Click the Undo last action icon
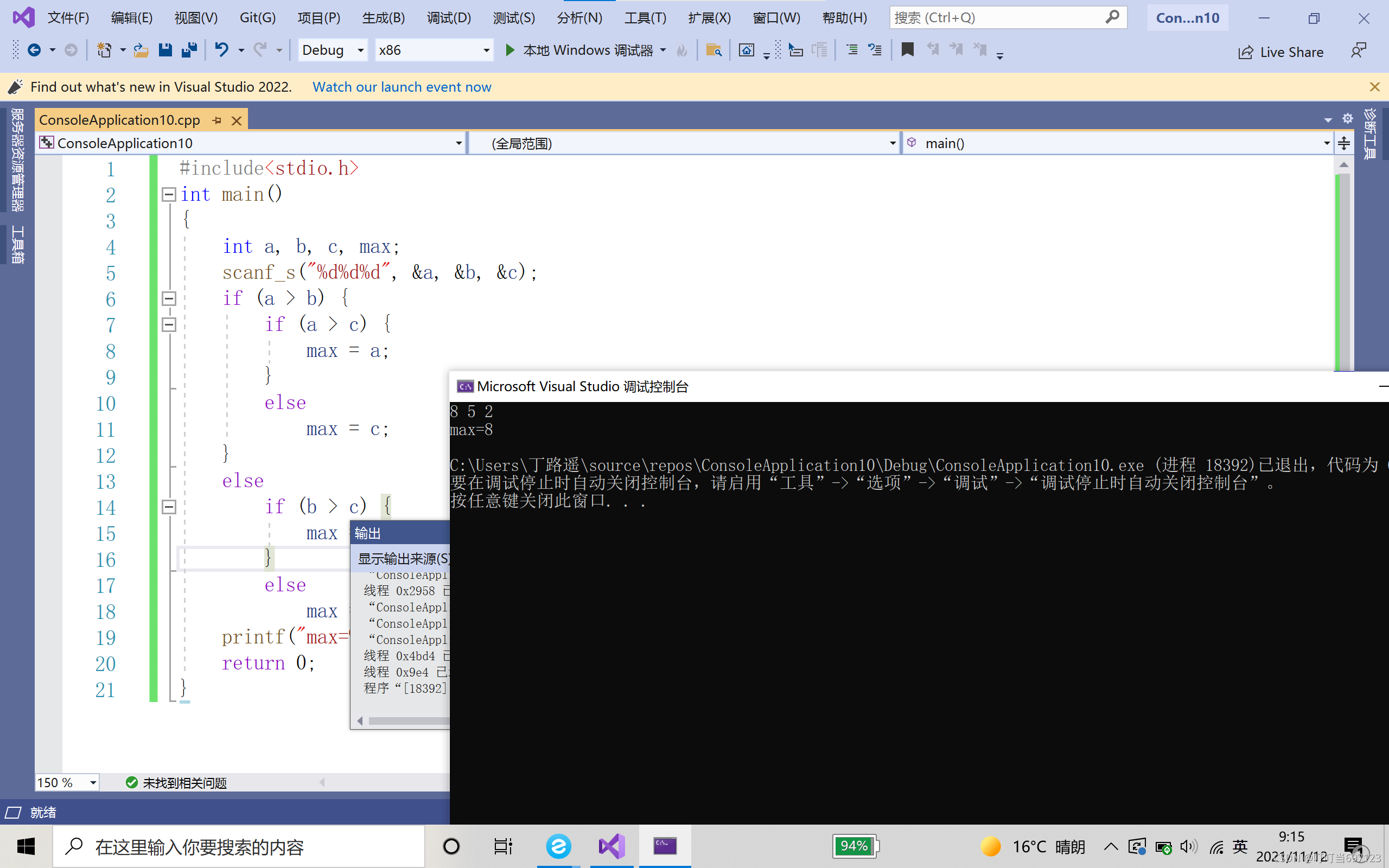This screenshot has width=1389, height=868. (x=221, y=50)
